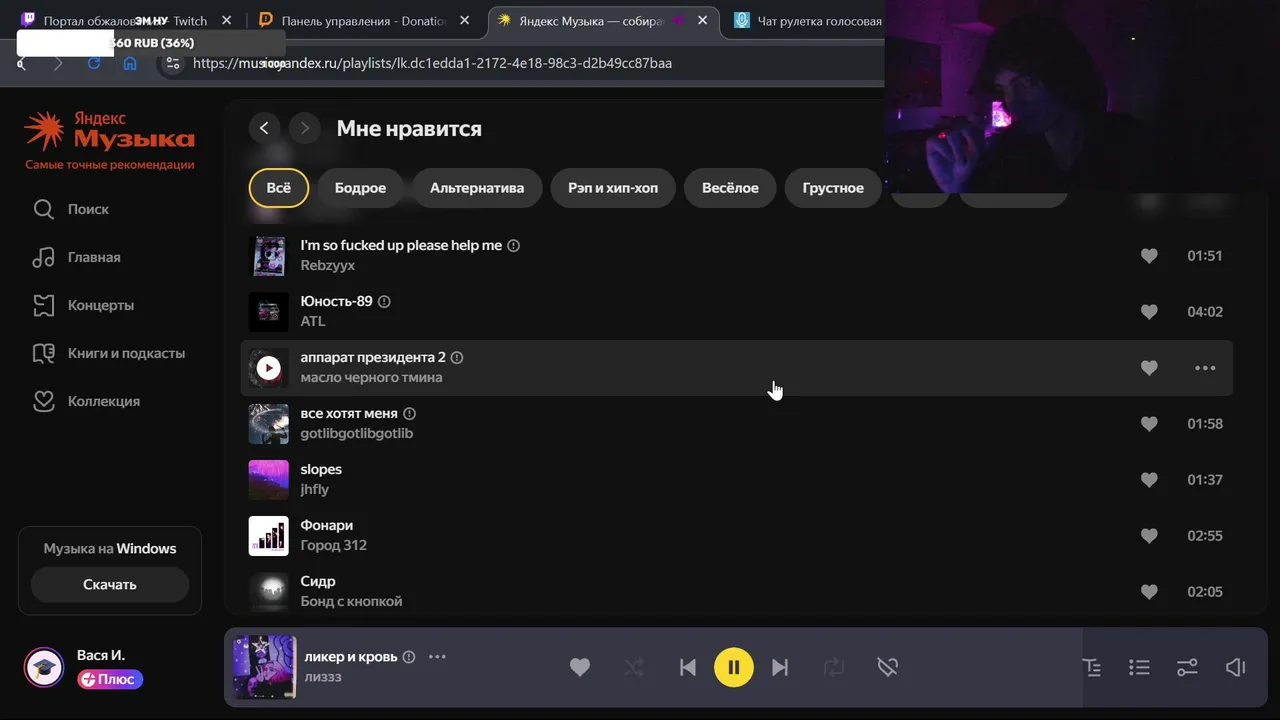Screen dimensions: 1280x720
Task: Skip to previous track
Action: pos(688,667)
